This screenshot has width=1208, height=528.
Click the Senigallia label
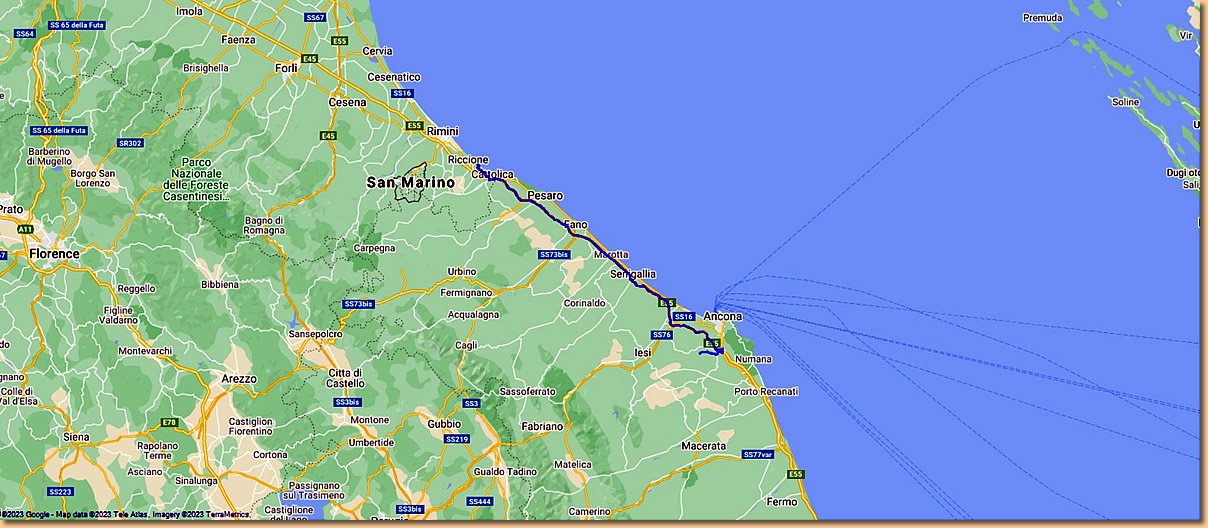[x=633, y=273]
